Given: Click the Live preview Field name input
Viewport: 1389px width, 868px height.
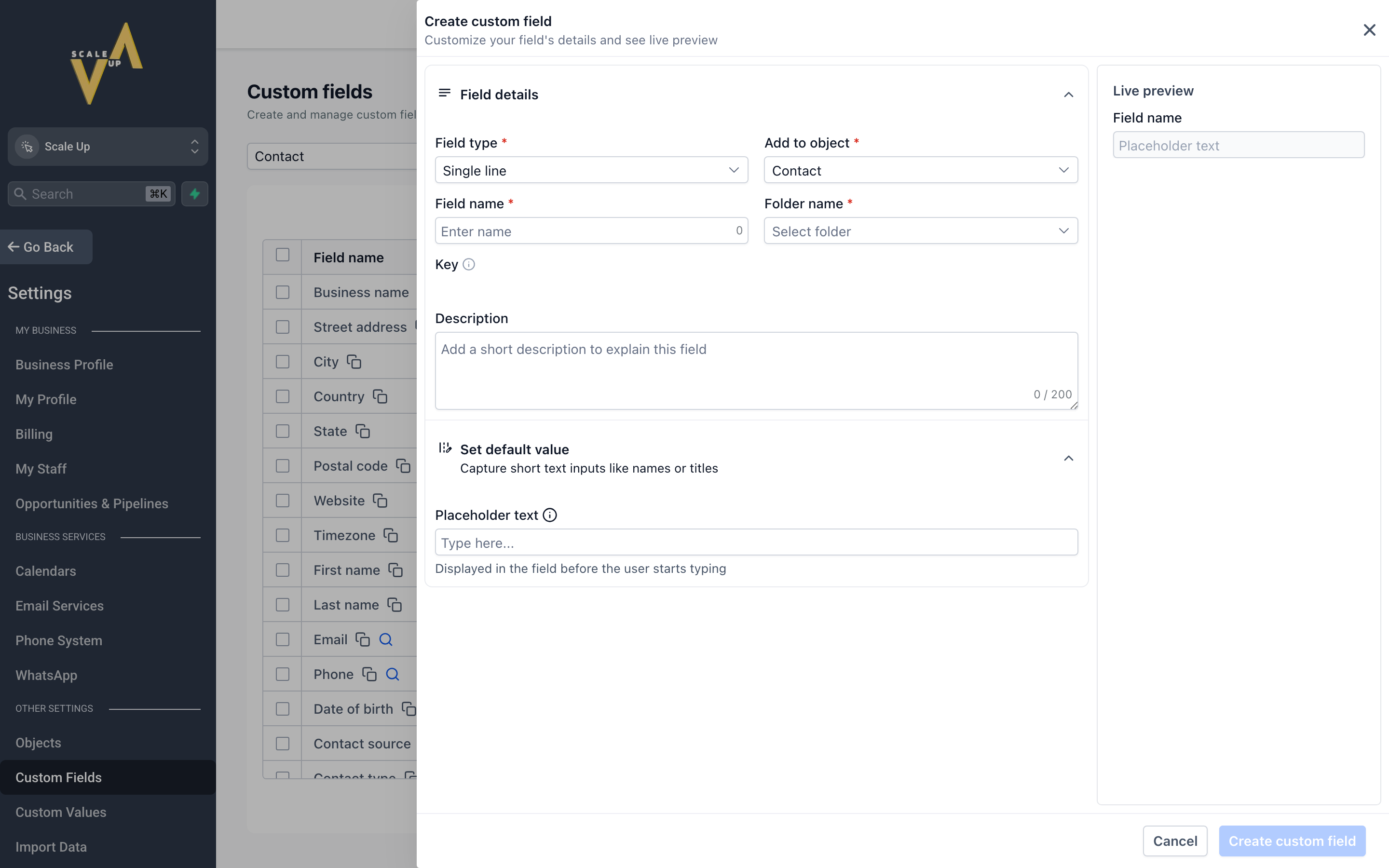Looking at the screenshot, I should 1238,145.
